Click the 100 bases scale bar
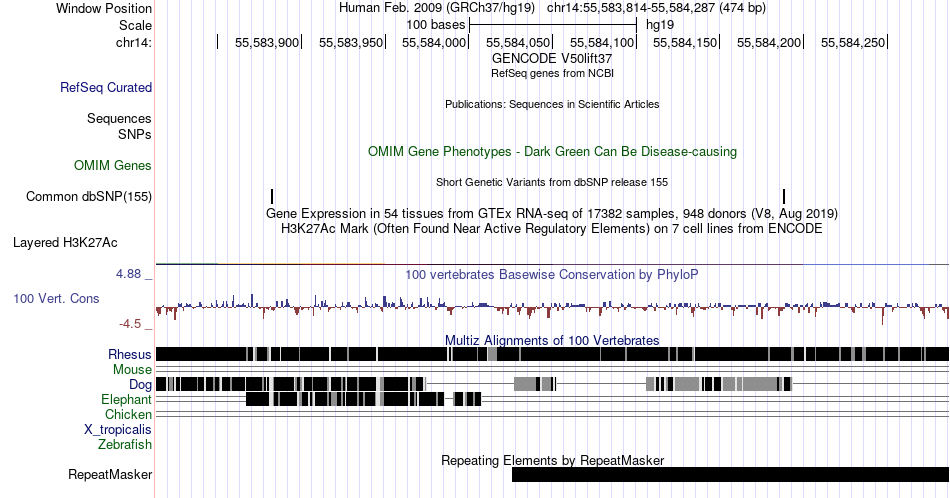Screen dimensions: 950x498 click(553, 25)
